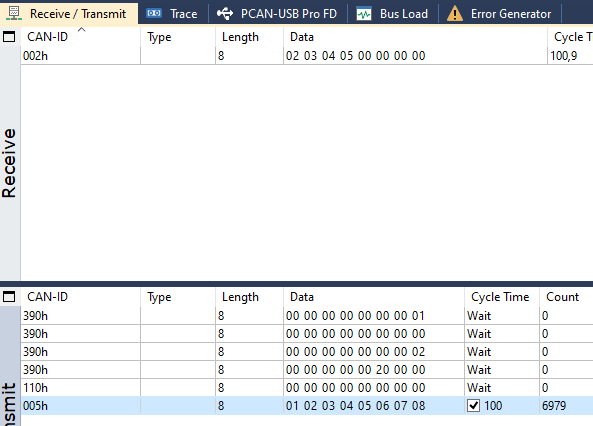The image size is (593, 426).
Task: Click the Bus Load graph icon
Action: tap(364, 14)
